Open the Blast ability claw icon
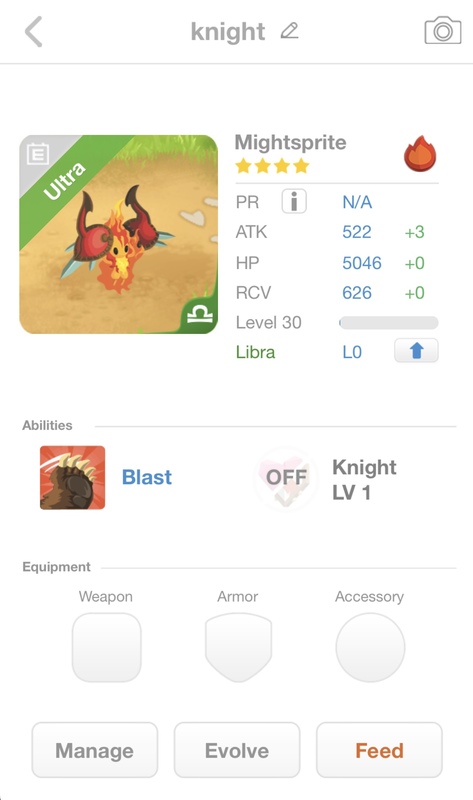The image size is (473, 800). [72, 478]
